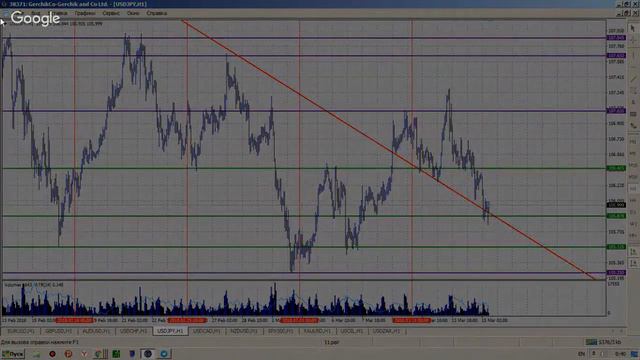This screenshot has height=360, width=640.
Task: Select the H1 timeframe button
Action: pos(633,189)
